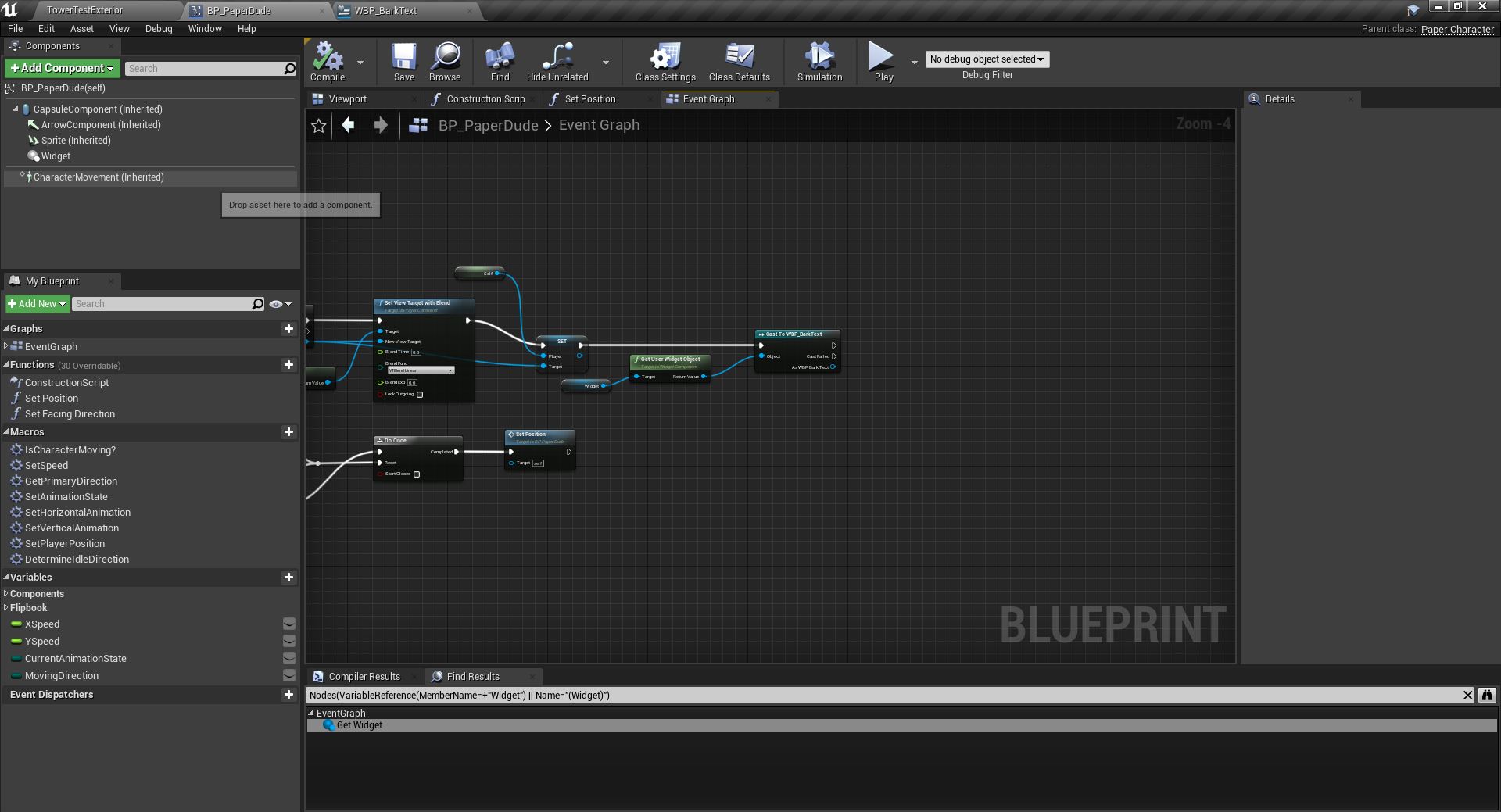
Task: Expand the EventGraph entry
Action: pyautogui.click(x=6, y=346)
